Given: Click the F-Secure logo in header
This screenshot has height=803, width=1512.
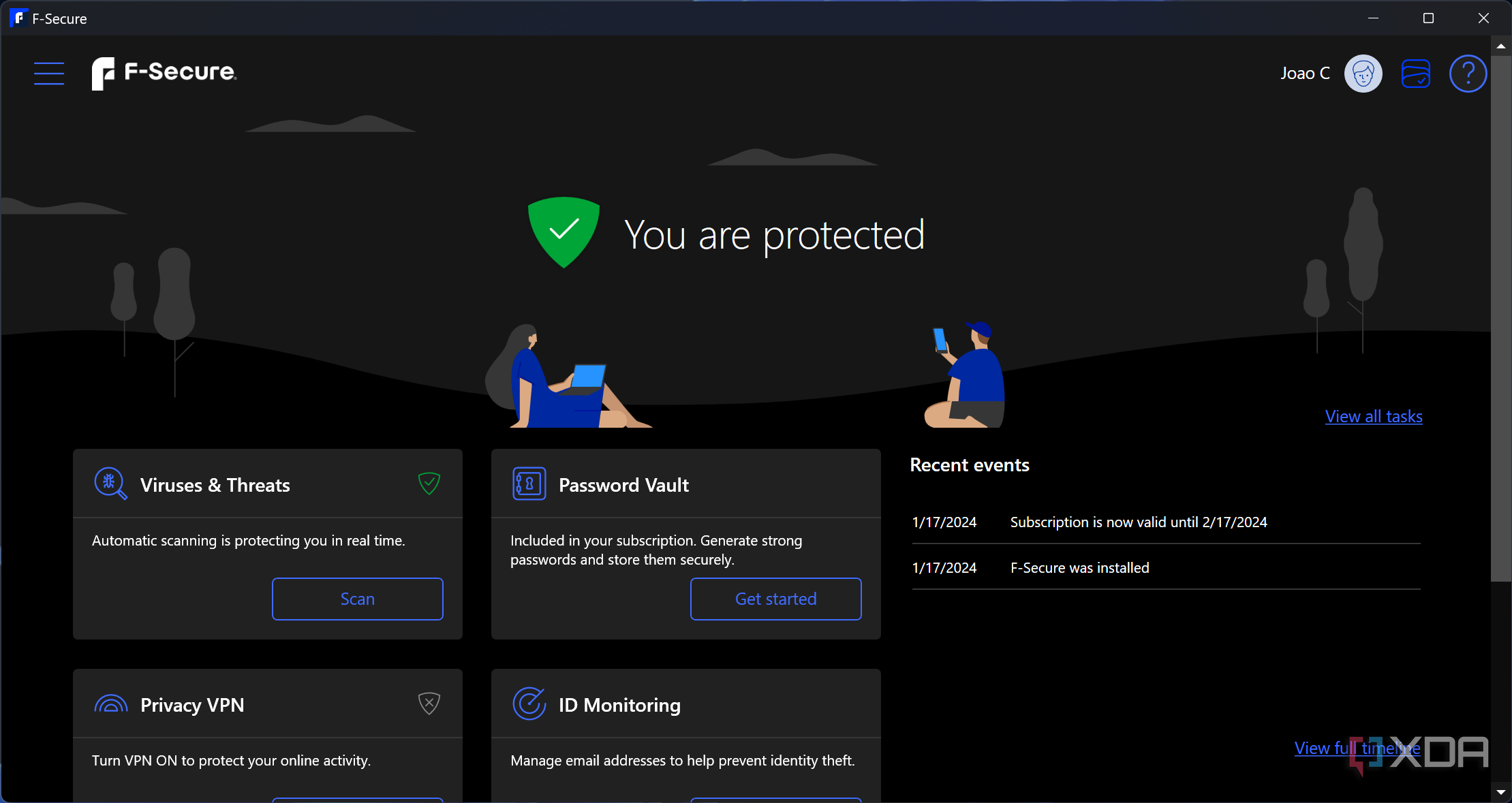Looking at the screenshot, I should (164, 73).
